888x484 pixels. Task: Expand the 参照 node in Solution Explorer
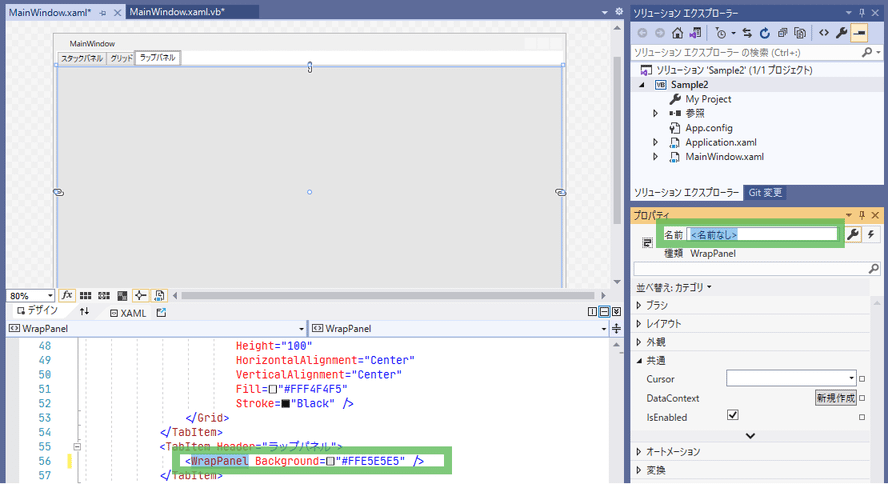(655, 113)
